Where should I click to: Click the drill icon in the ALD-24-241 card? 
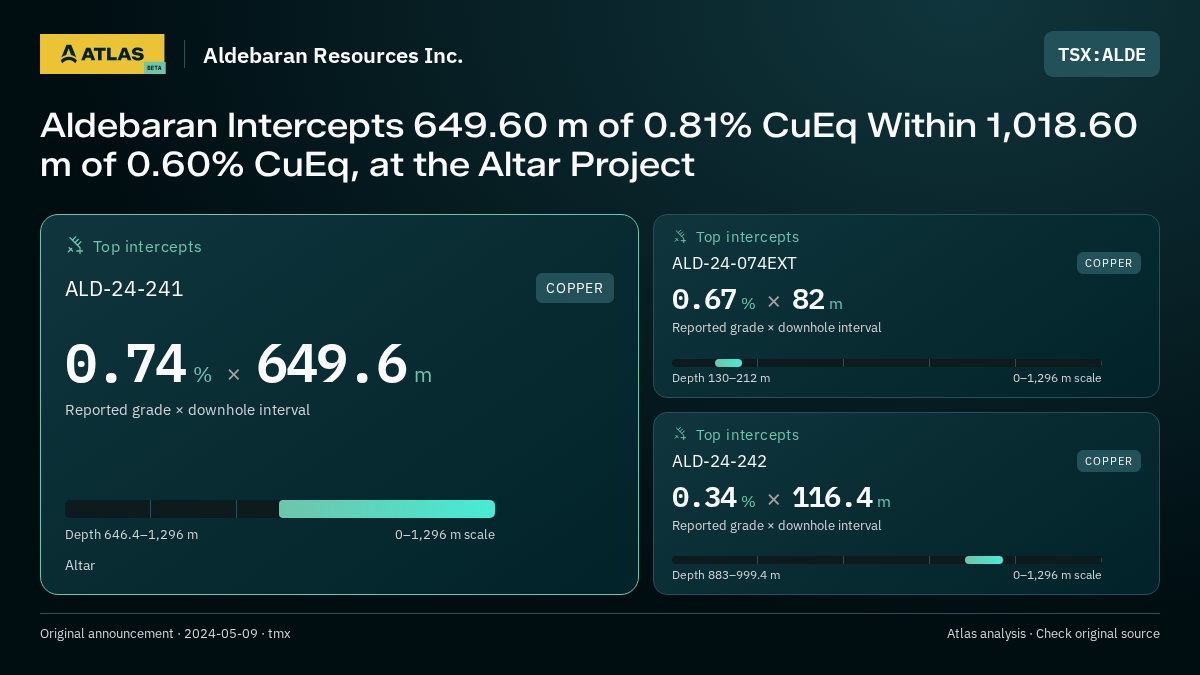tap(75, 245)
